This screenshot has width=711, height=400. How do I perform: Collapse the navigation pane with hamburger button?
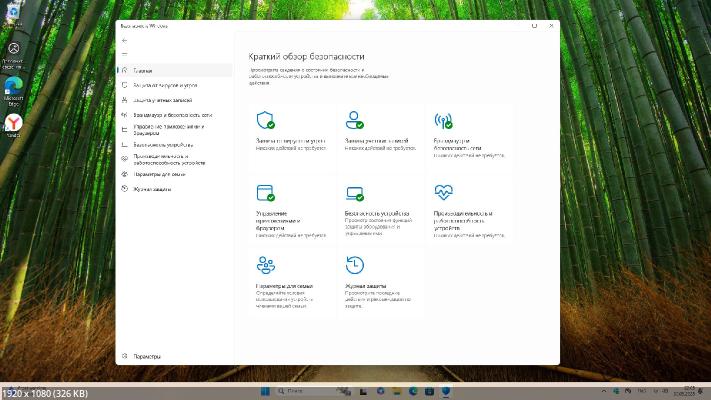point(125,55)
